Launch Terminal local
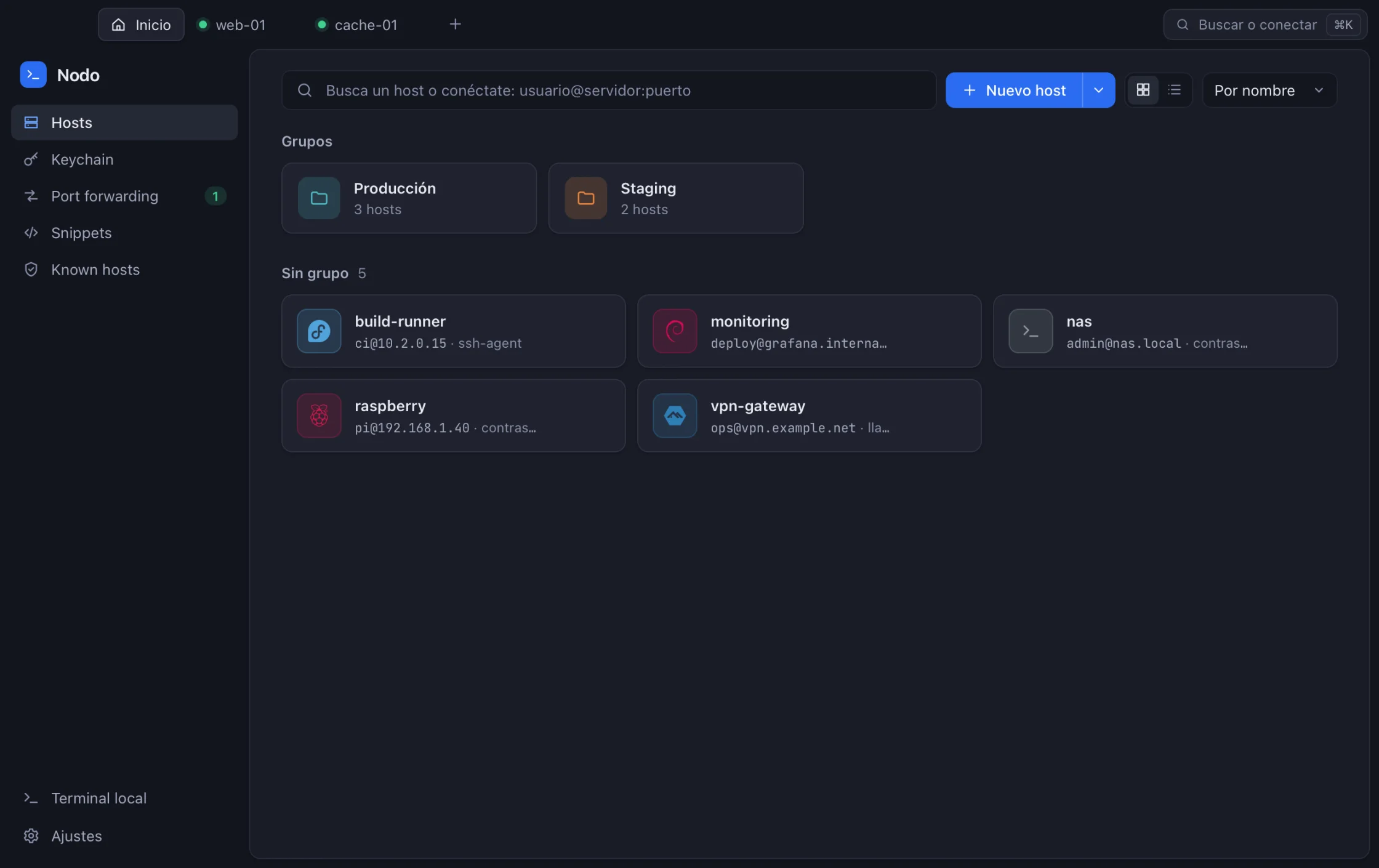This screenshot has width=1379, height=868. (x=124, y=798)
